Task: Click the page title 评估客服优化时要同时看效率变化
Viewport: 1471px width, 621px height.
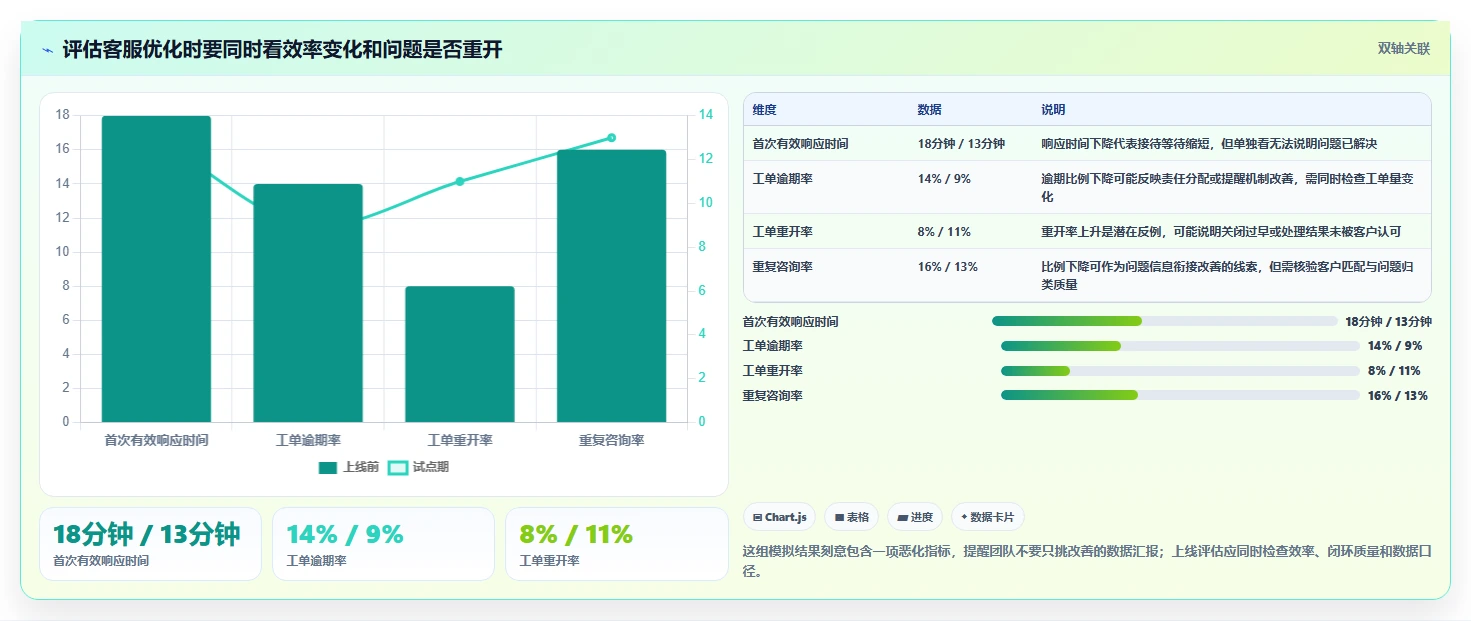Action: click(282, 50)
